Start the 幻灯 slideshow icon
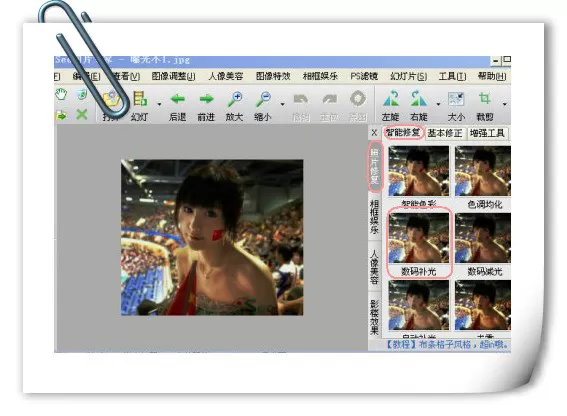Screen dimensions: 567x416 (140, 99)
